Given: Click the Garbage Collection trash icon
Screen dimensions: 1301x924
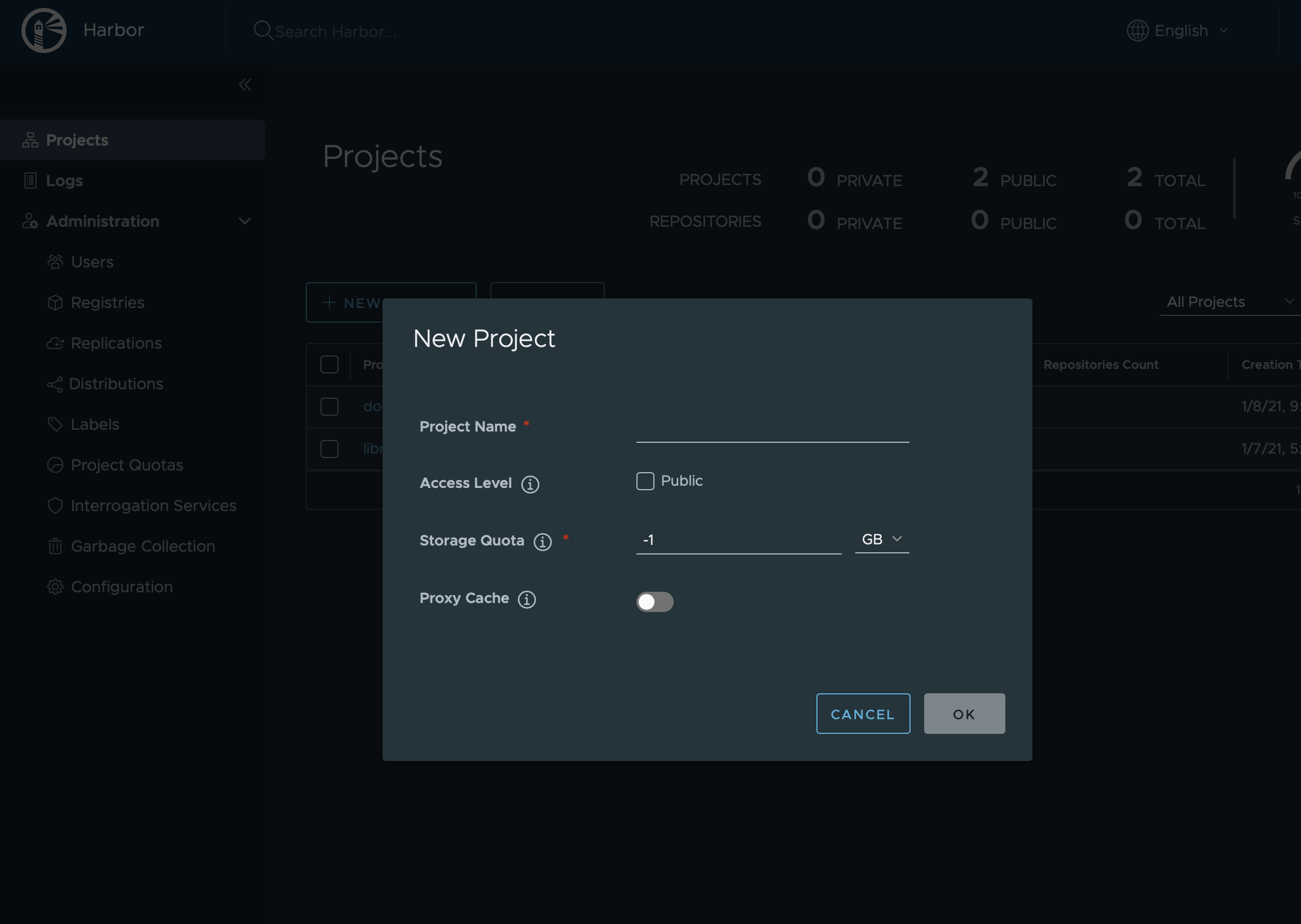Looking at the screenshot, I should pyautogui.click(x=55, y=546).
